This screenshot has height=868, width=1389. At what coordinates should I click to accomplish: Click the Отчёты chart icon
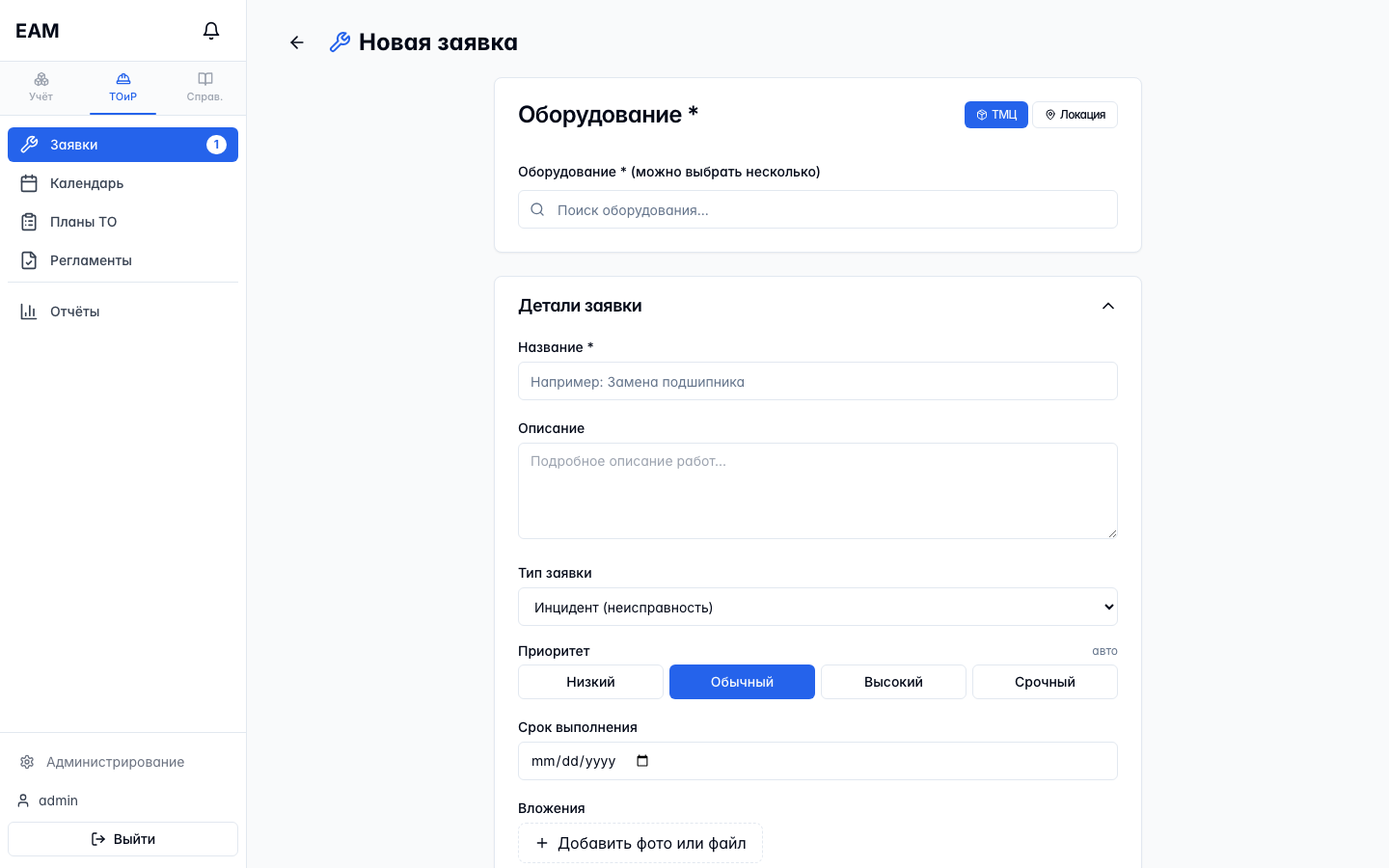click(29, 312)
